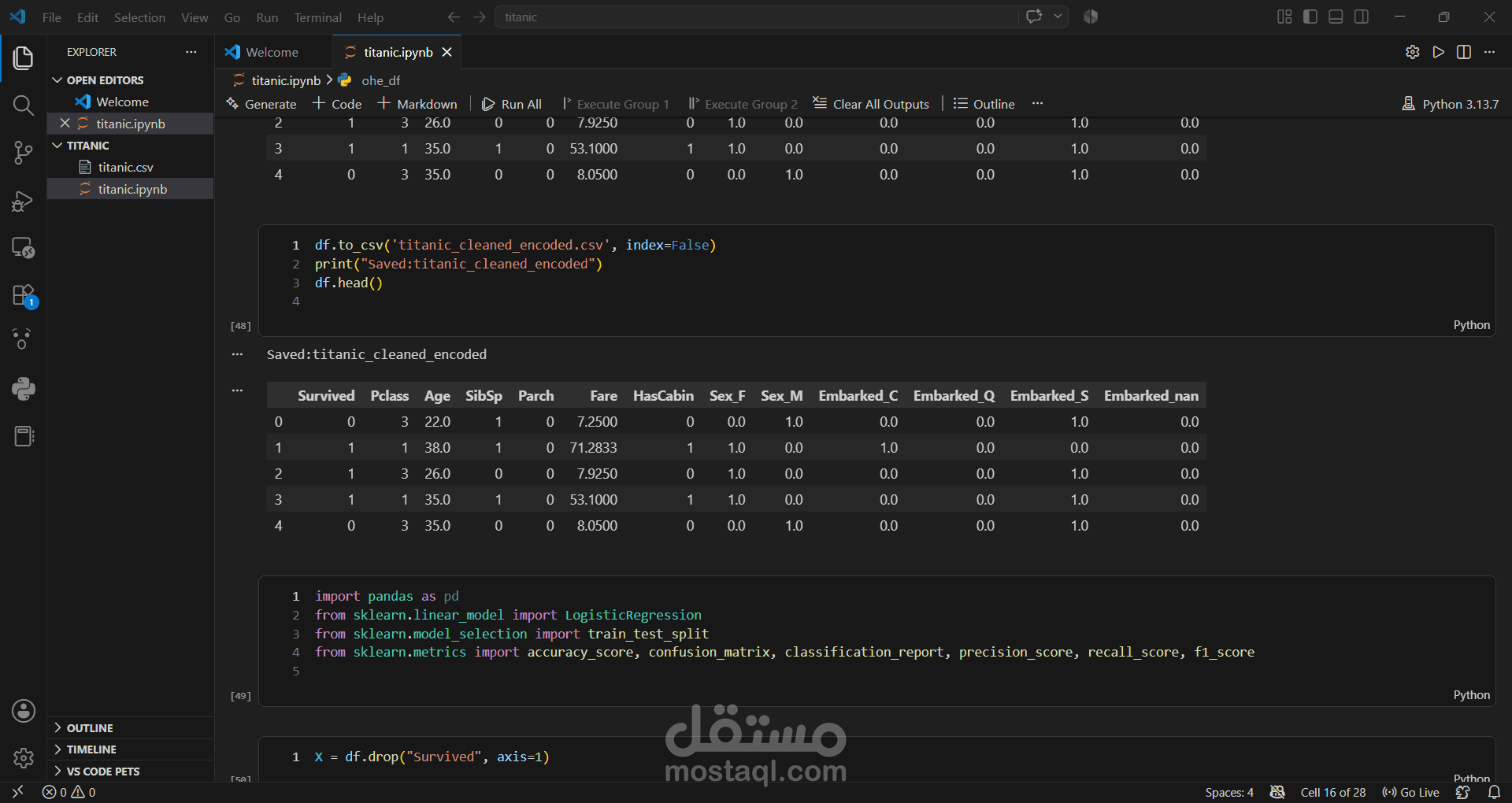
Task: Click Execute Group 2 button
Action: 743,104
